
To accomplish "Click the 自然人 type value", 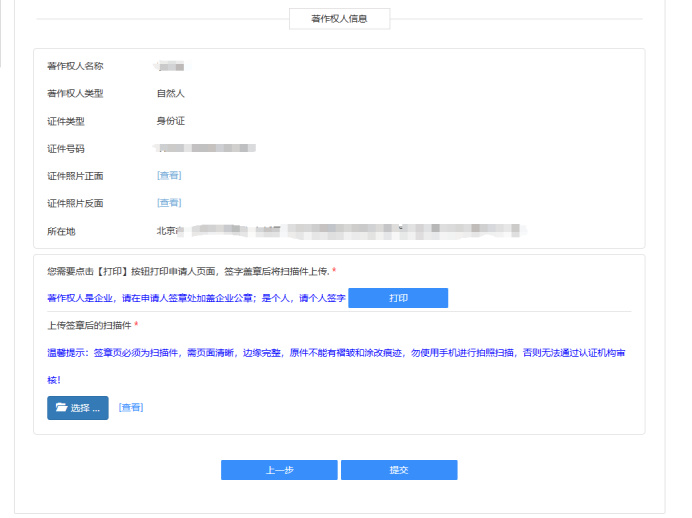I will (x=170, y=94).
